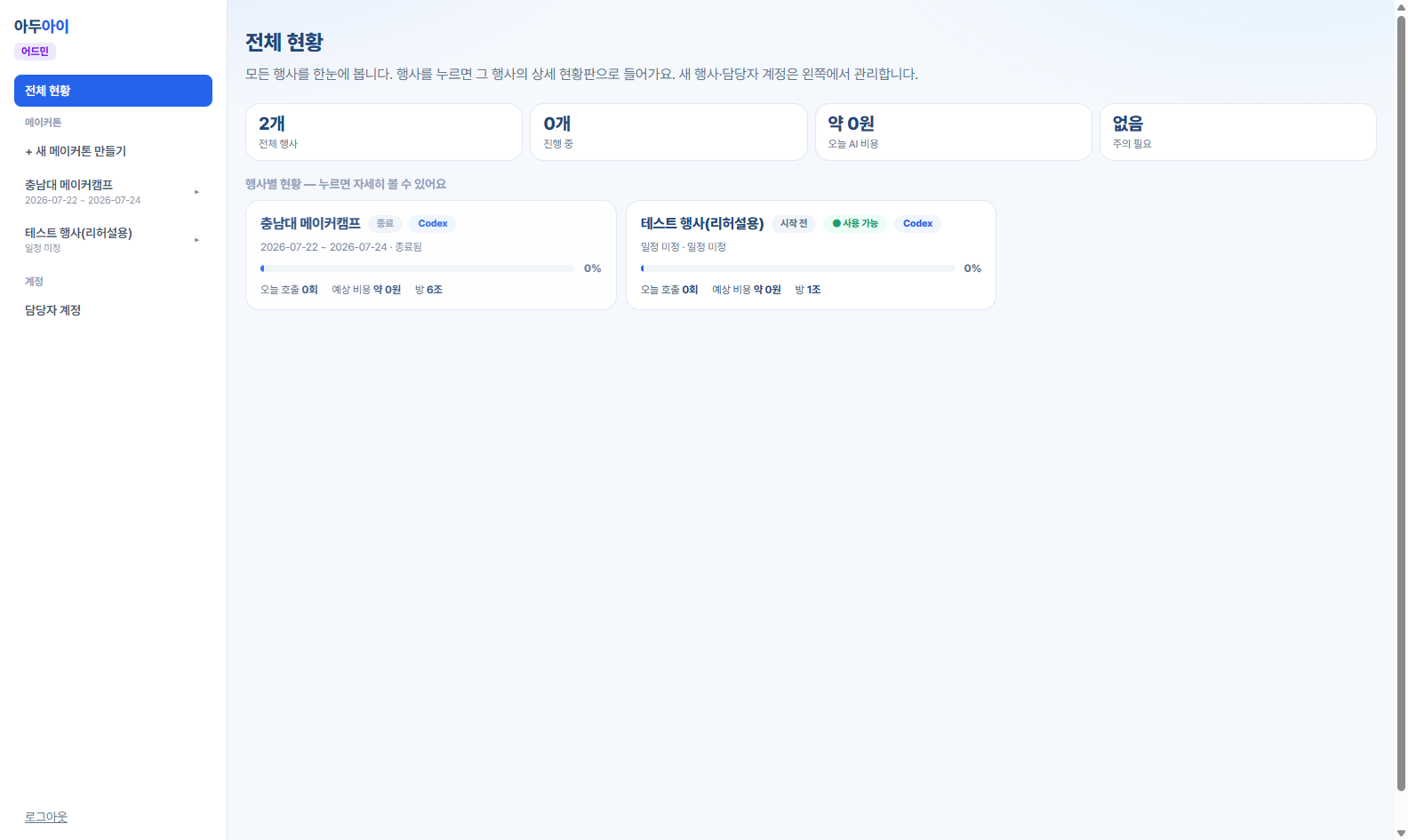1408x840 pixels.
Task: Expand the 충남대 메이커캠프 sidebar arrow
Action: pyautogui.click(x=196, y=192)
